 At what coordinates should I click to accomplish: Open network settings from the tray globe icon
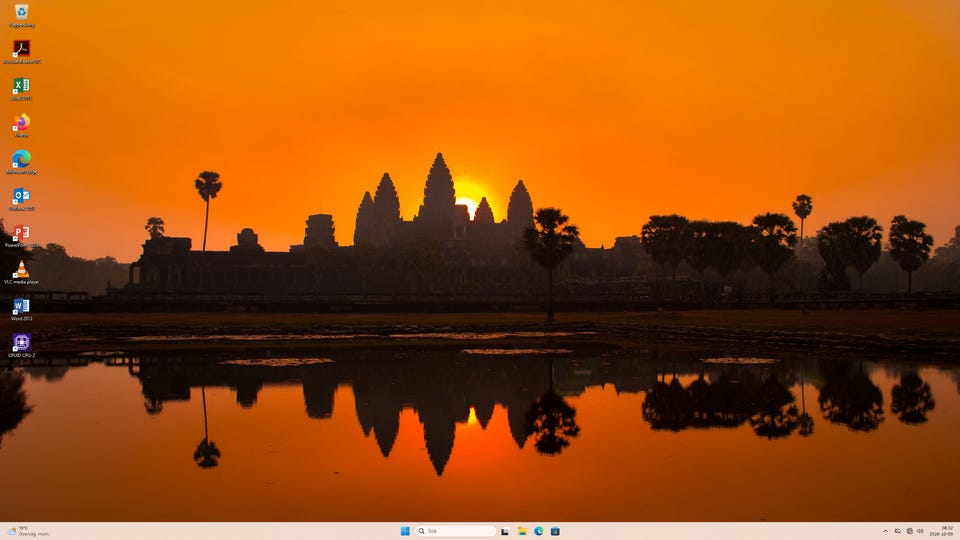[909, 531]
